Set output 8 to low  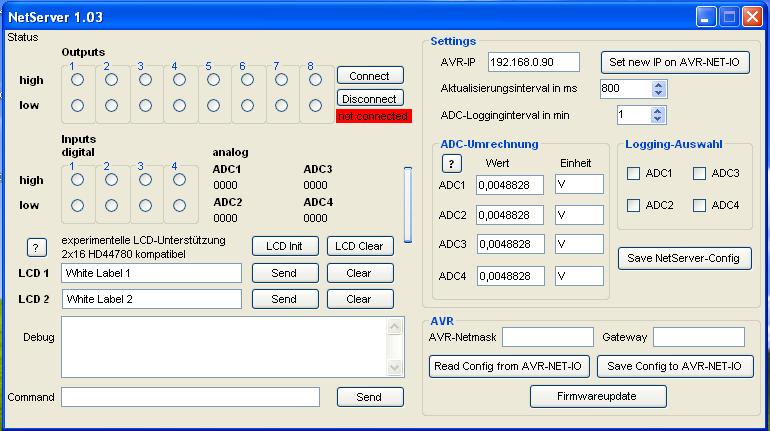point(315,105)
